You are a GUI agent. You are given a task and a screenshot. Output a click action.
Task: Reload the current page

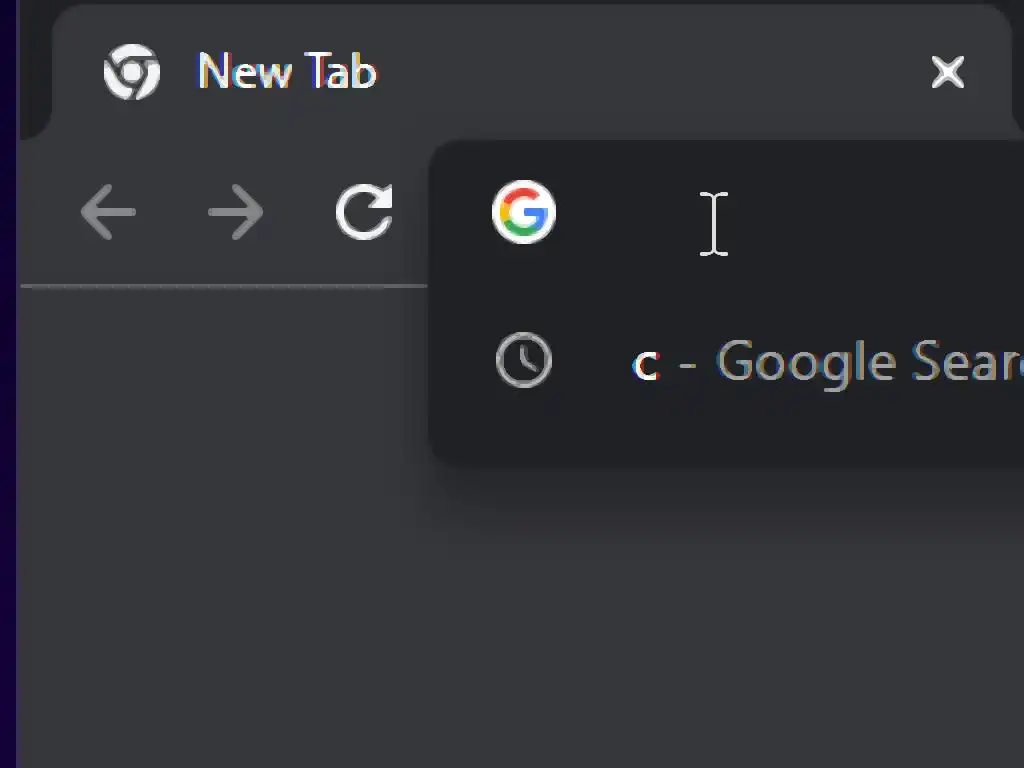(364, 212)
